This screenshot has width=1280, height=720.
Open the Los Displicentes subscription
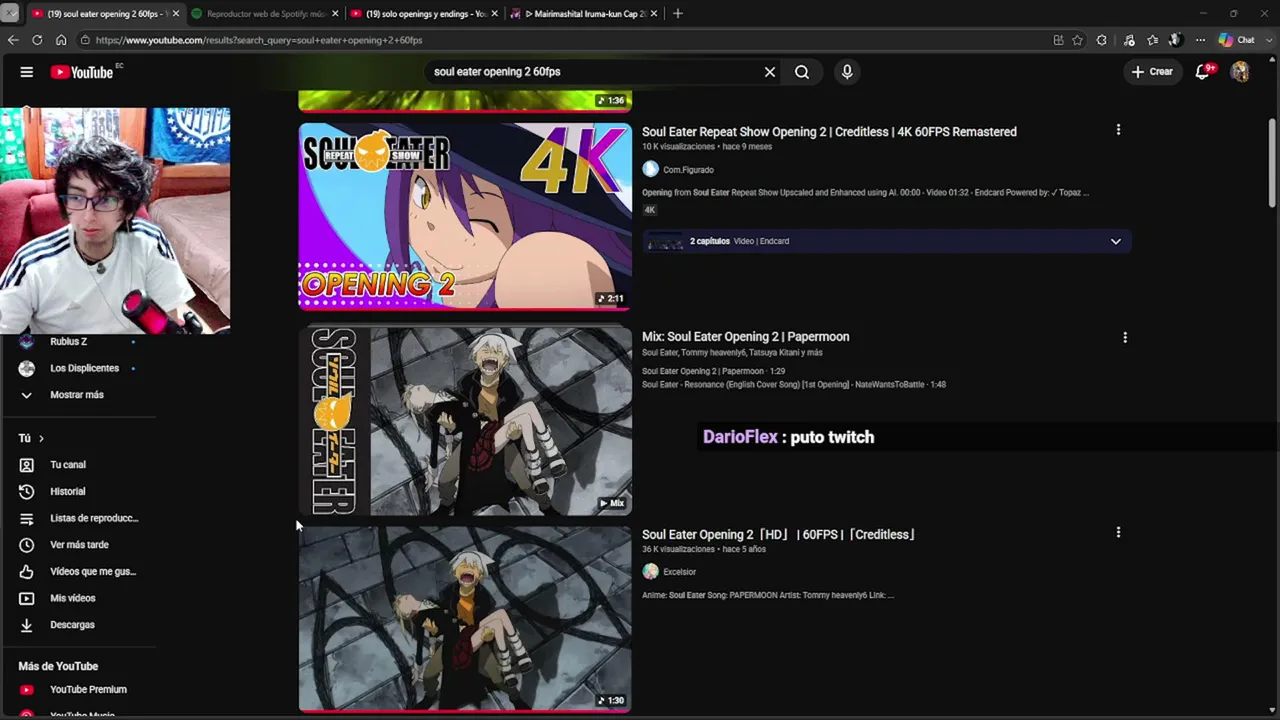pos(86,368)
